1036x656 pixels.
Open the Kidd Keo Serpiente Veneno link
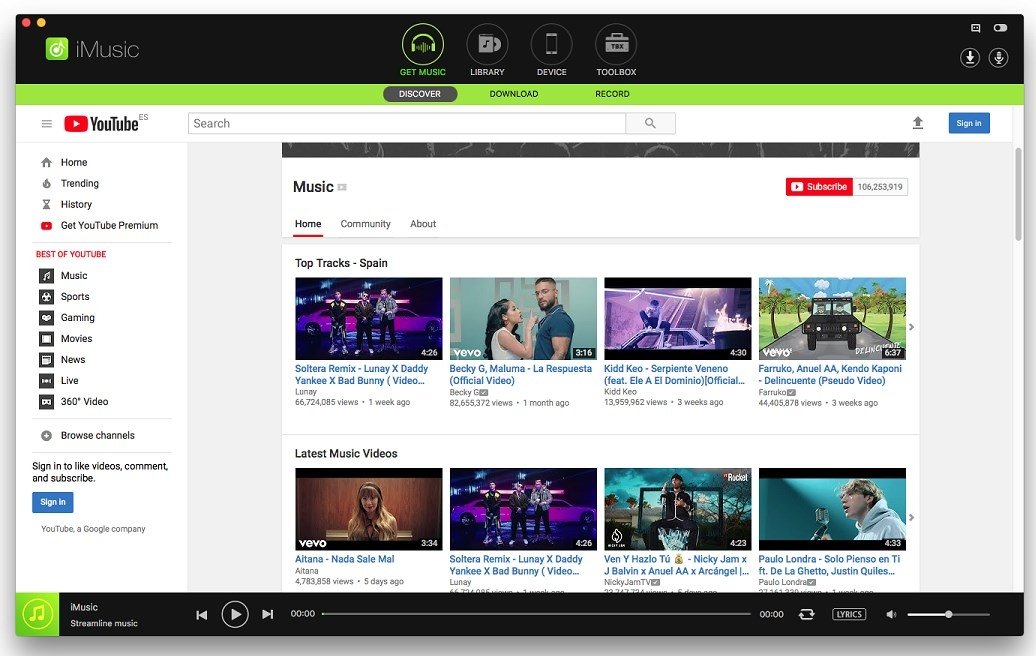tap(674, 375)
